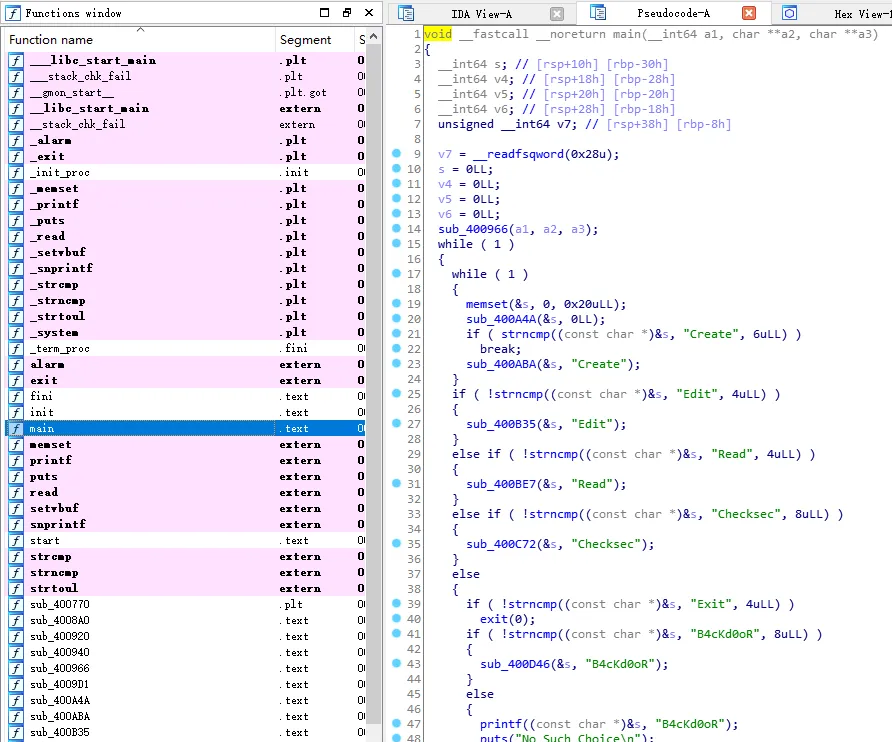Click sub_400966 call in pseudocode
The width and height of the screenshot is (892, 742).
pos(473,229)
